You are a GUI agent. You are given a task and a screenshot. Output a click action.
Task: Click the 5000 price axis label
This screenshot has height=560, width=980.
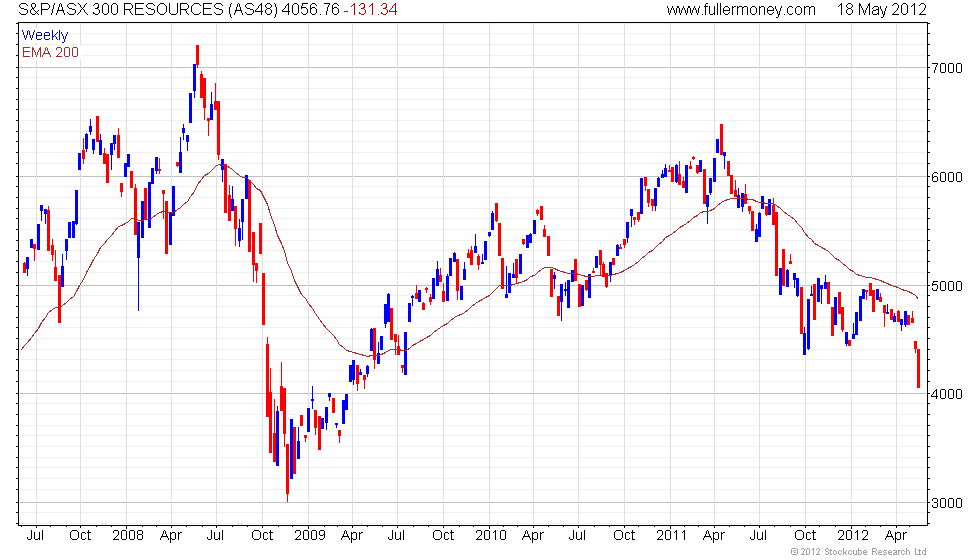click(x=947, y=286)
